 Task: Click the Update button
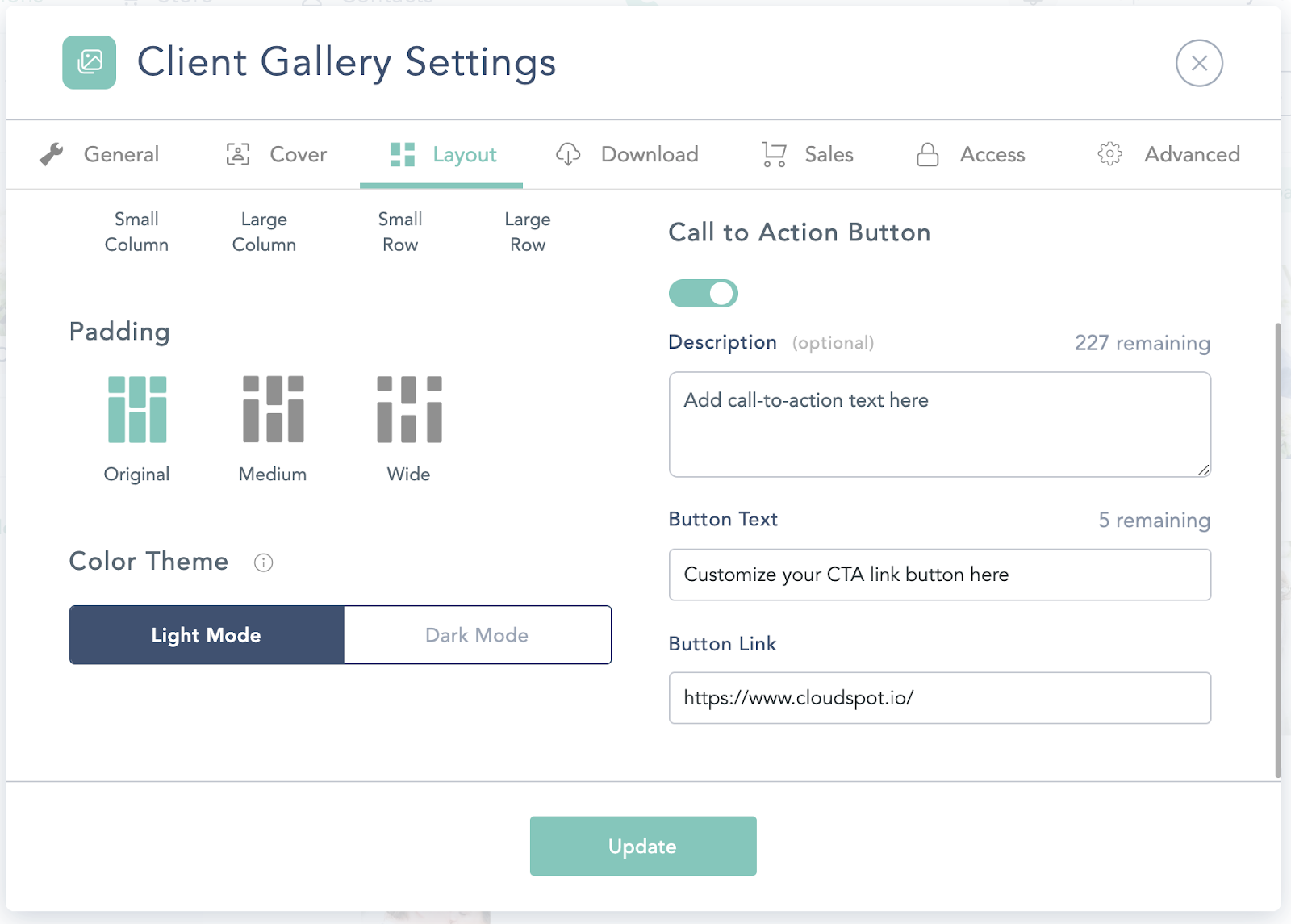(643, 846)
